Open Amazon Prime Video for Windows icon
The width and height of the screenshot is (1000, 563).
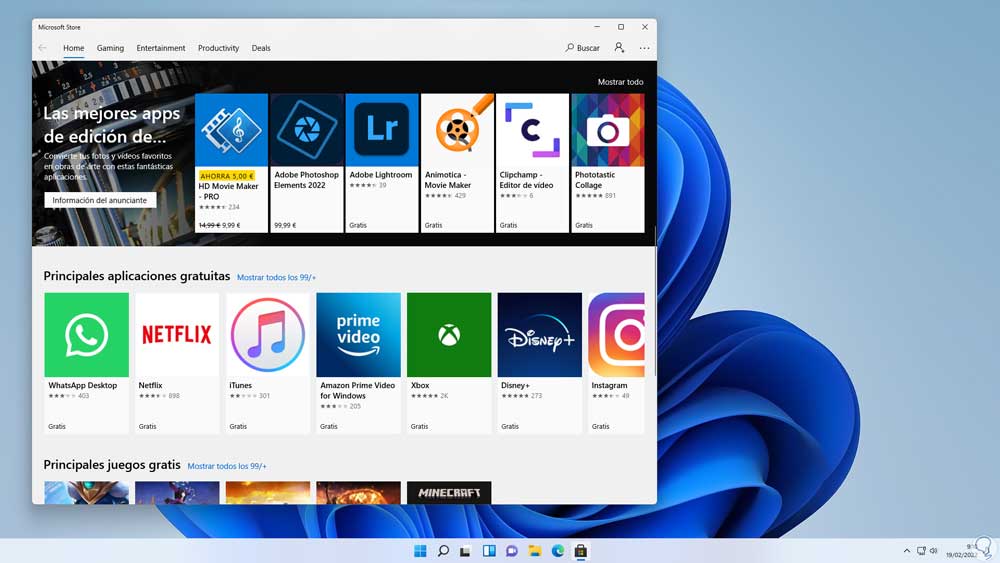click(x=358, y=335)
